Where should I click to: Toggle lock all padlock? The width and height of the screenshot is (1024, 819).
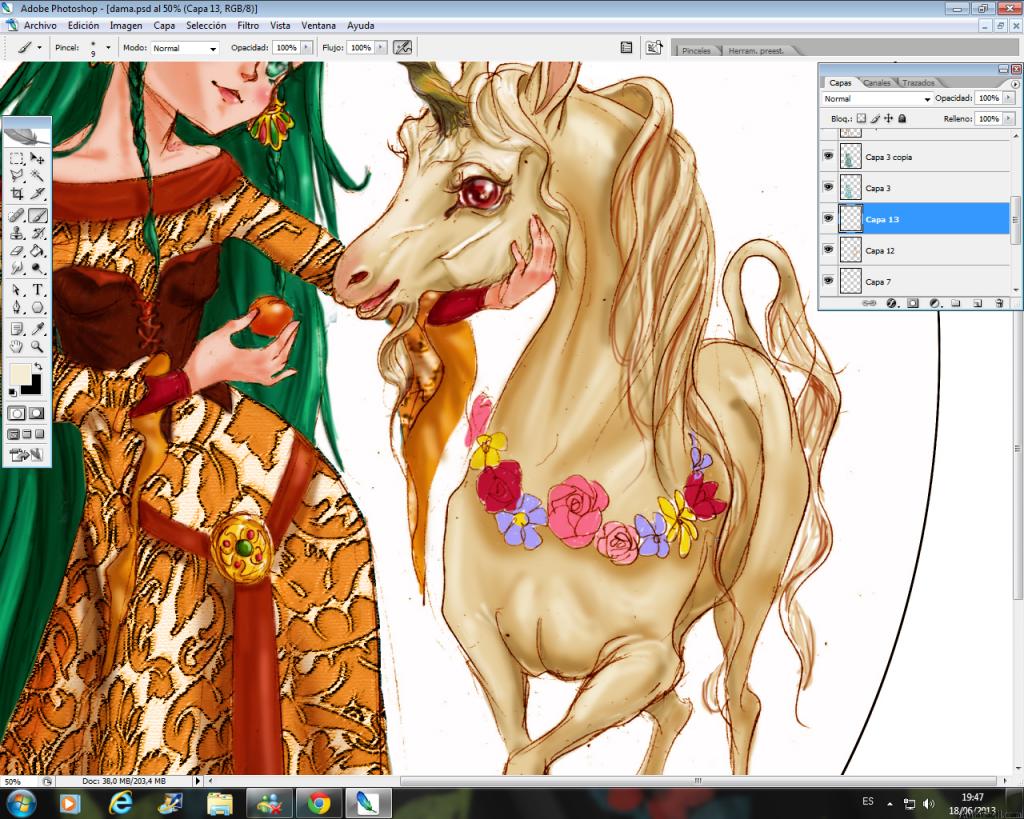click(x=902, y=118)
